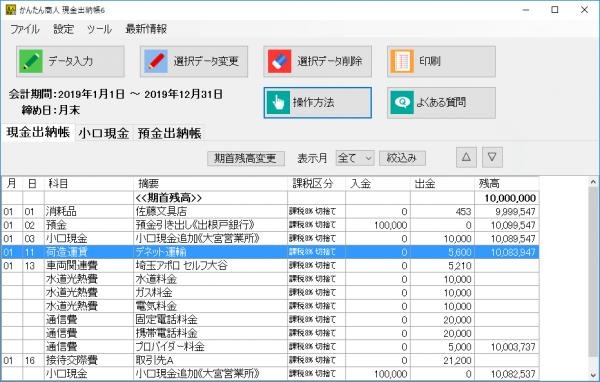
Task: Select the 取引先A 接待交際費 row
Action: pyautogui.click(x=270, y=360)
